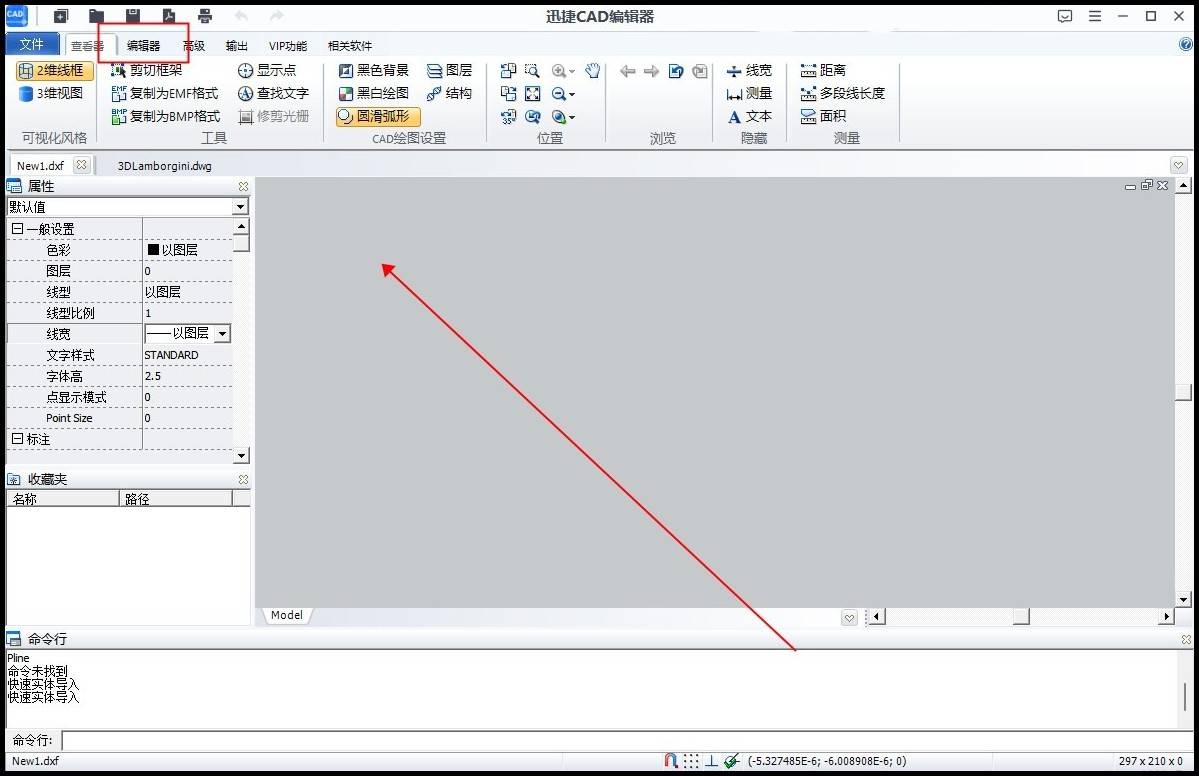The height and width of the screenshot is (776, 1199).
Task: Rotate view by 35 degrees icon
Action: (x=509, y=117)
